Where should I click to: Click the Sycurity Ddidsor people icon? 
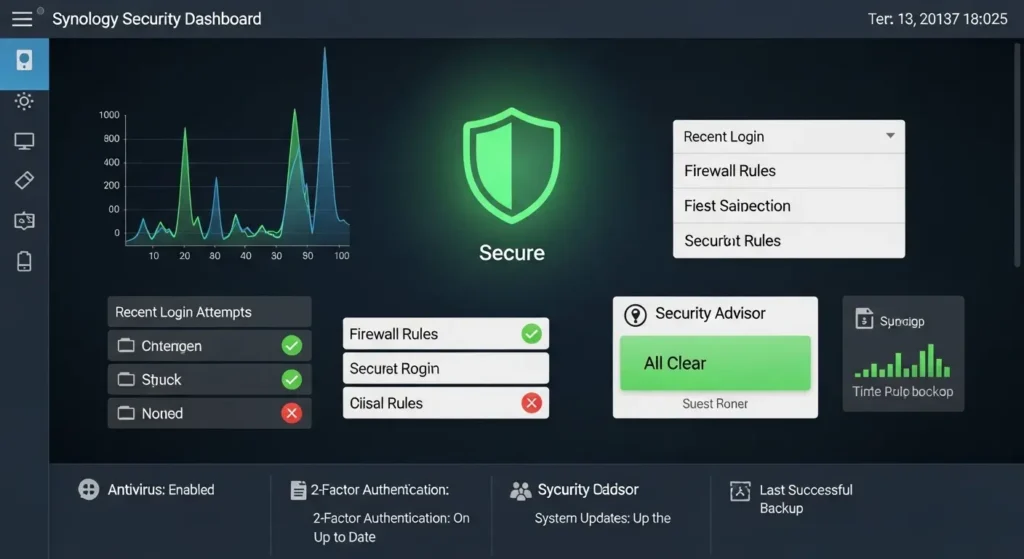coord(520,490)
